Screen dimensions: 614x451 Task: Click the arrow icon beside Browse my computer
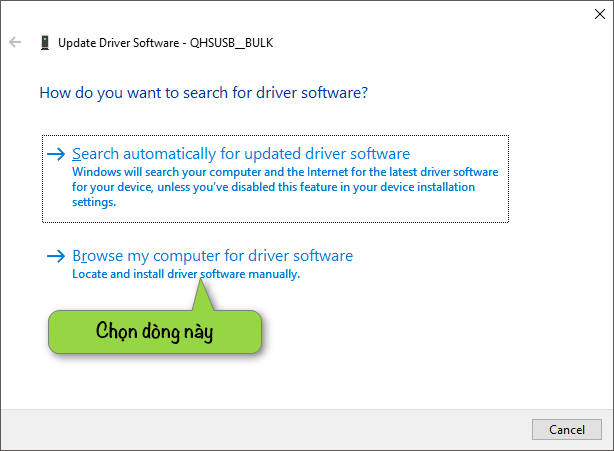[x=56, y=256]
